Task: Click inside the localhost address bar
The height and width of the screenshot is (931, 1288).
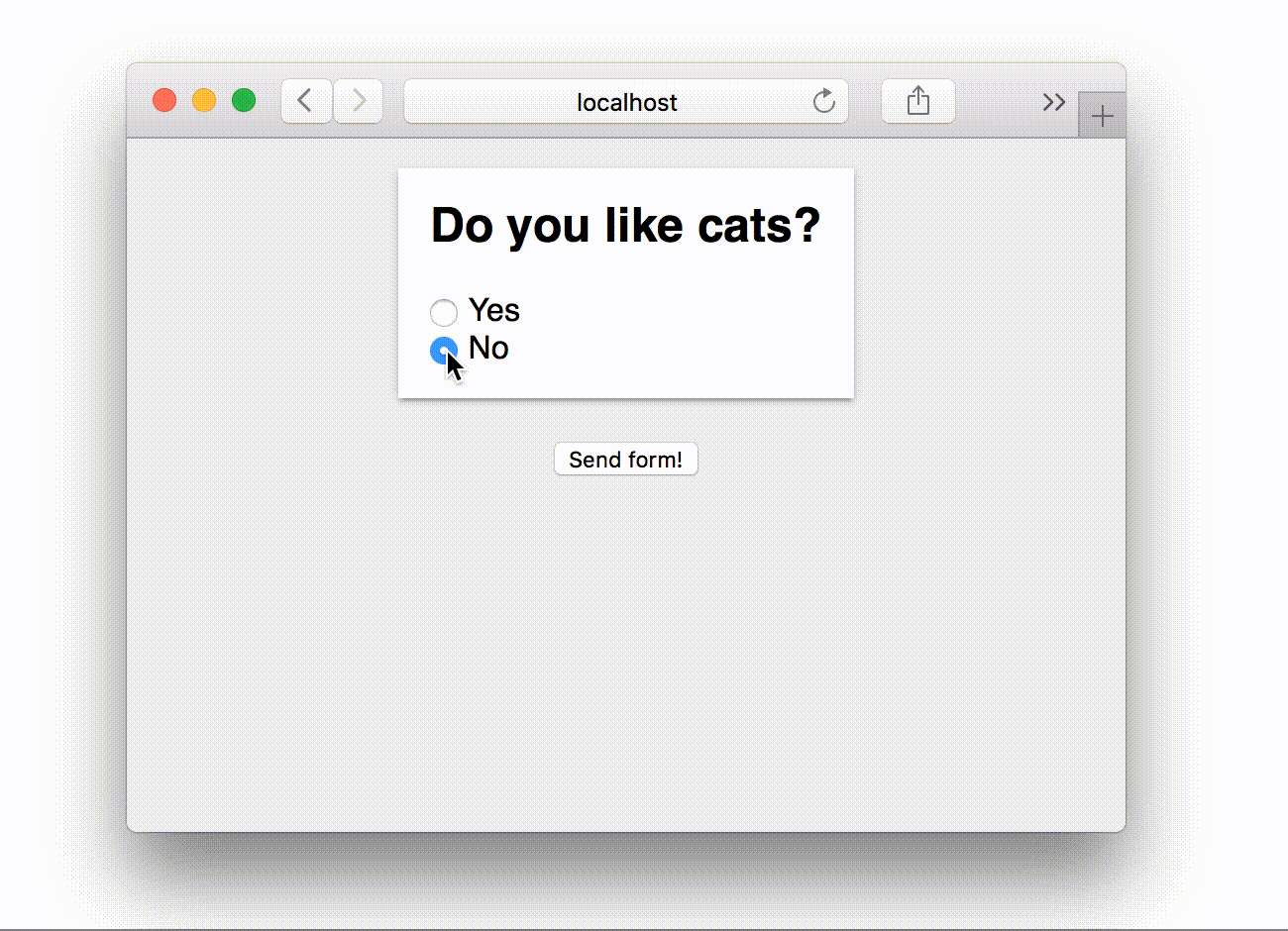Action: pyautogui.click(x=626, y=101)
